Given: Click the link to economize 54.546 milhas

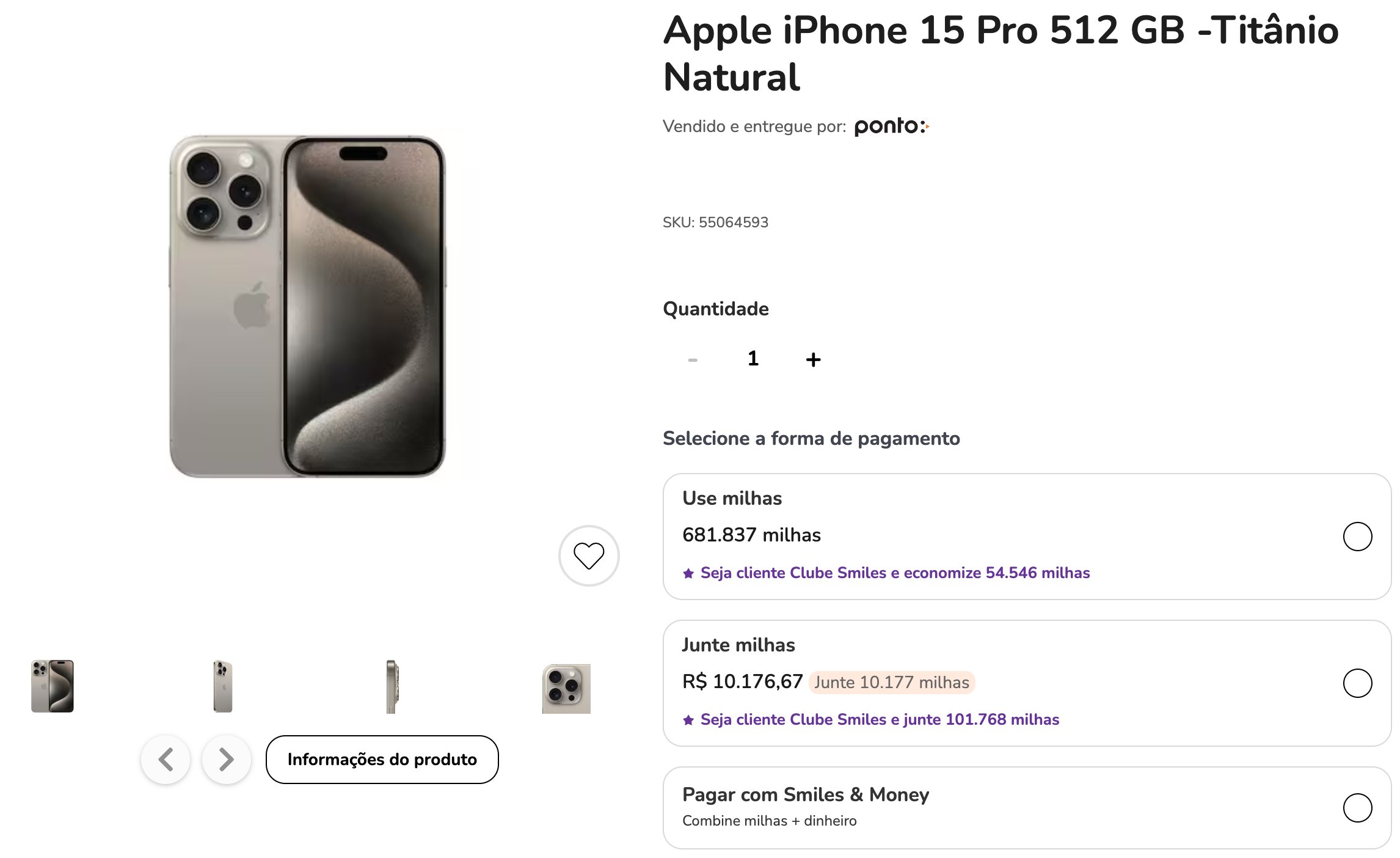Looking at the screenshot, I should (895, 573).
